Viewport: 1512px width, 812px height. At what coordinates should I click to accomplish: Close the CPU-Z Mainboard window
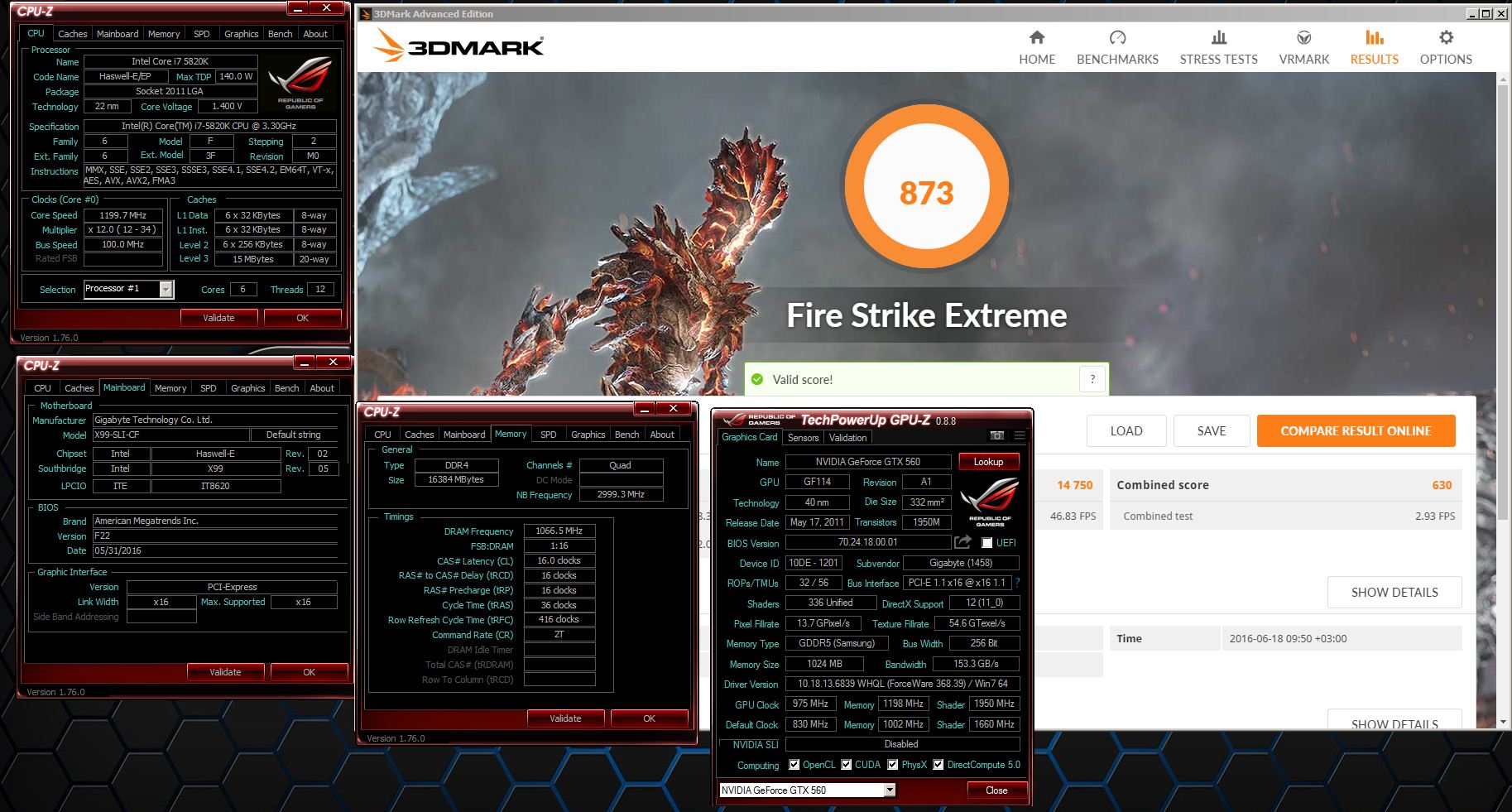click(x=333, y=363)
